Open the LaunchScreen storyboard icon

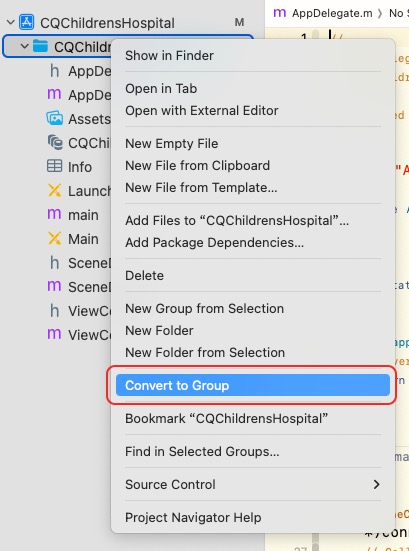coord(54,191)
